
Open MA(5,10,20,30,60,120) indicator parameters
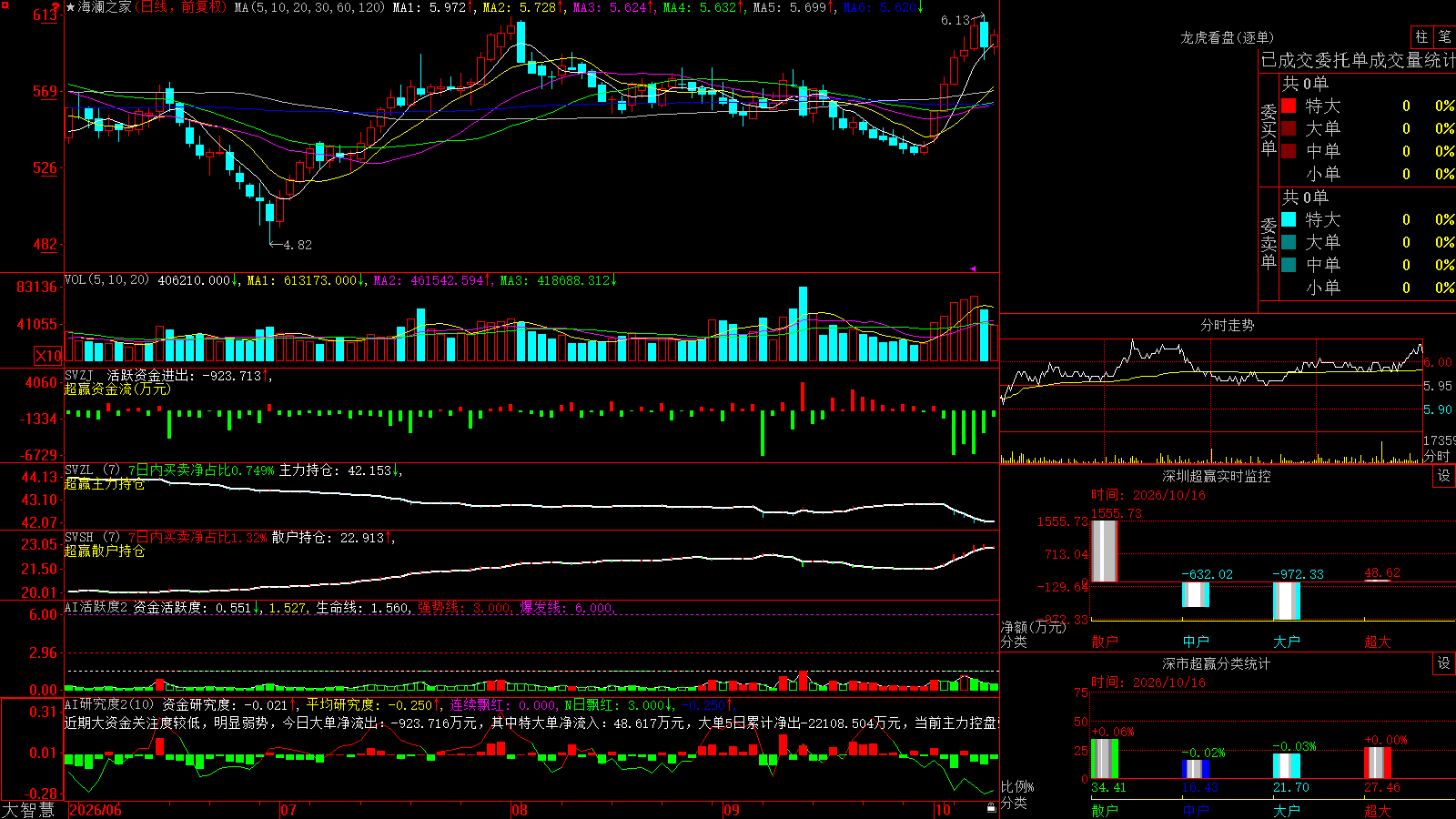(x=309, y=7)
